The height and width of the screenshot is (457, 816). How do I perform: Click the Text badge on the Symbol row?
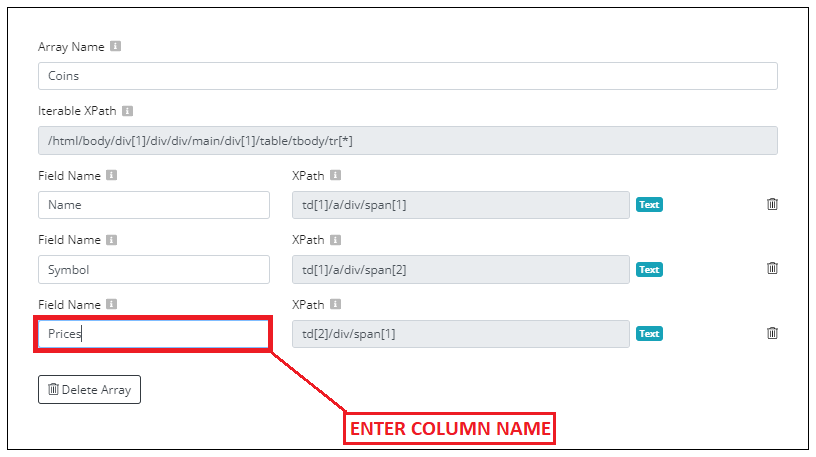[x=649, y=270]
